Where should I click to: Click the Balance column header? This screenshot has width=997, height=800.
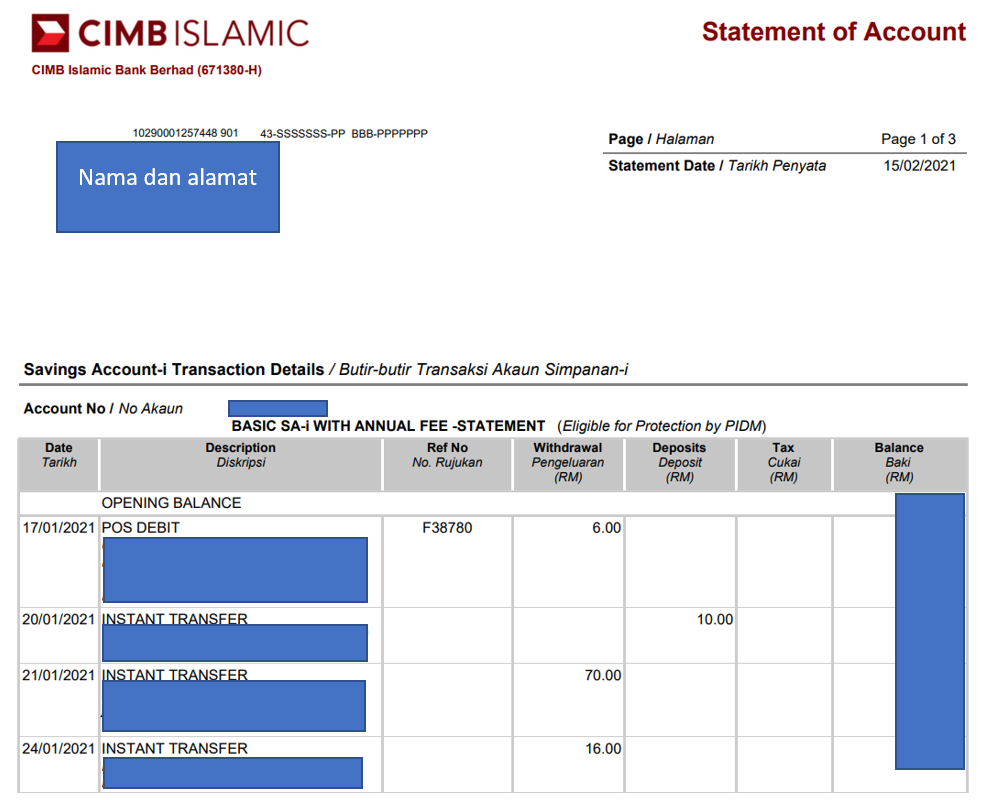pyautogui.click(x=898, y=462)
